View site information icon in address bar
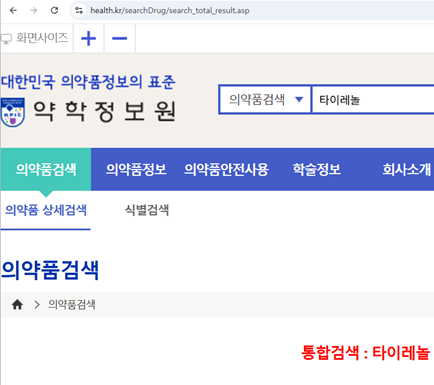The height and width of the screenshot is (385, 434). coord(79,10)
